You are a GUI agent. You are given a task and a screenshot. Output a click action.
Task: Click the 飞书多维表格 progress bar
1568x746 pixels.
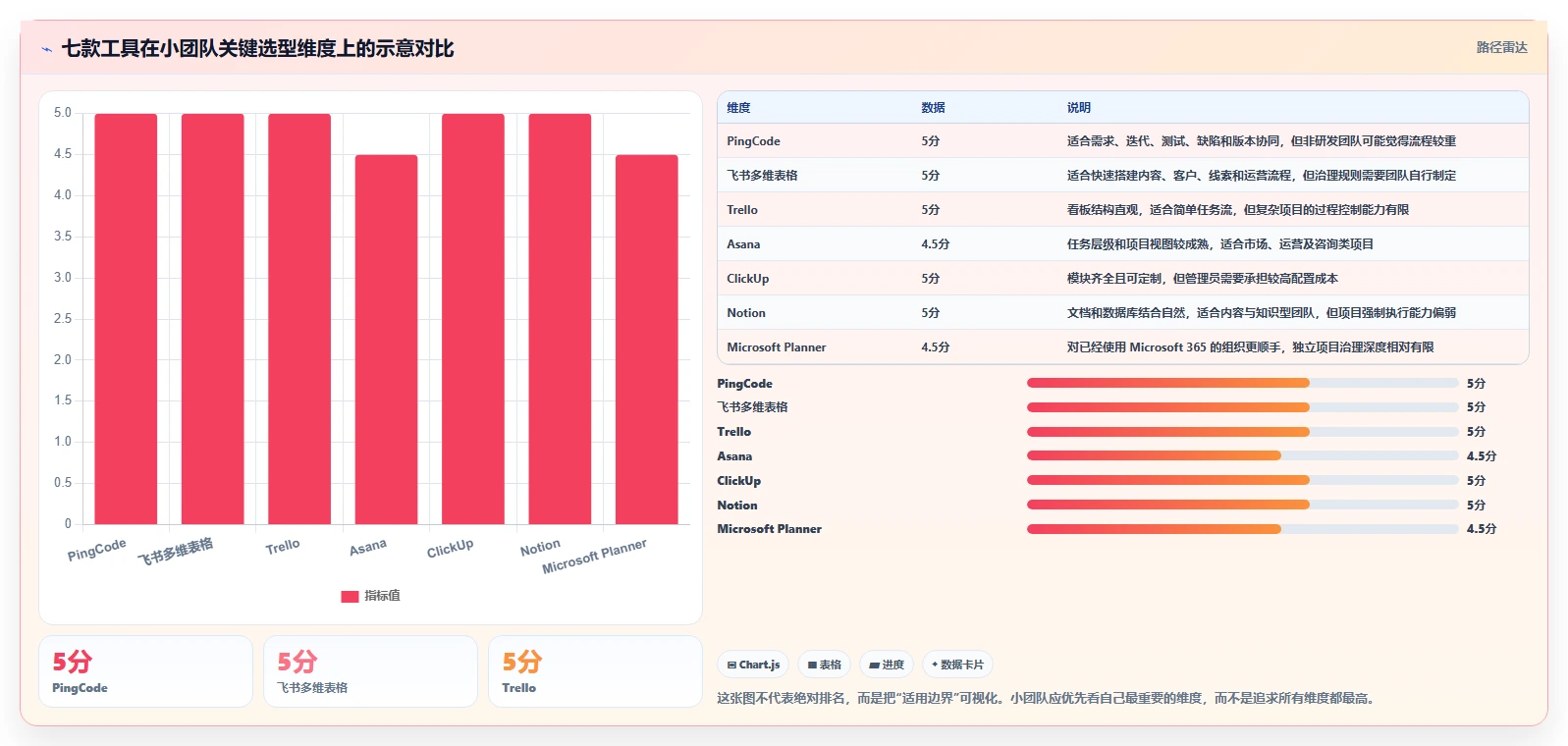pos(1242,407)
